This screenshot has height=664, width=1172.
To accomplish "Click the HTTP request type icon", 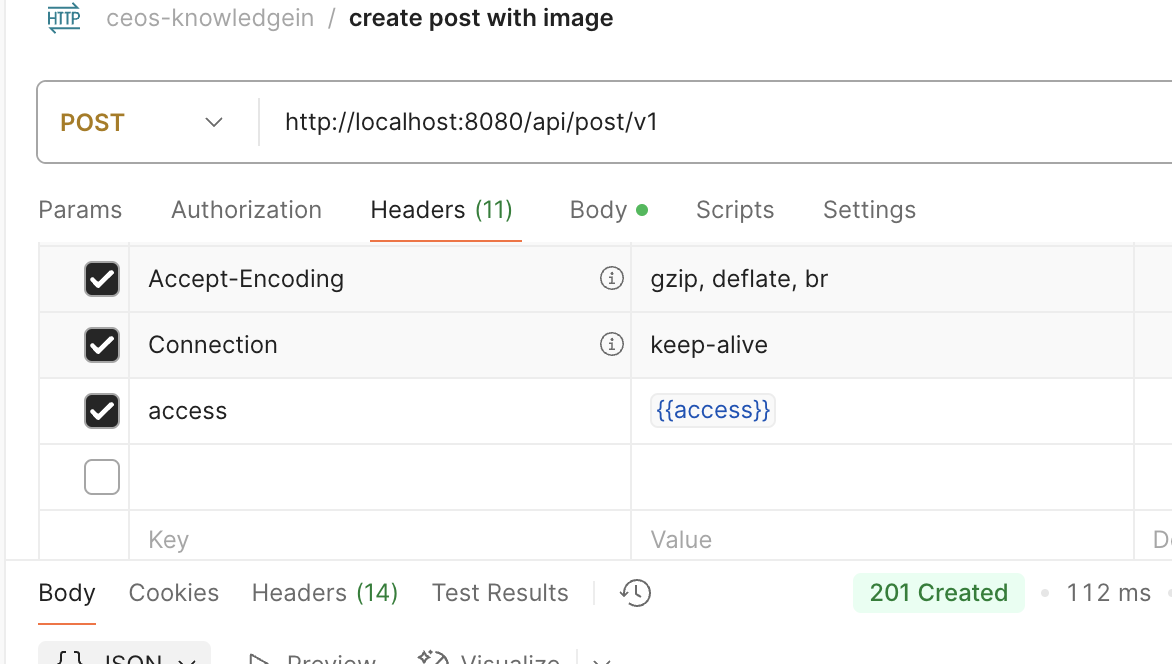I will tap(64, 18).
